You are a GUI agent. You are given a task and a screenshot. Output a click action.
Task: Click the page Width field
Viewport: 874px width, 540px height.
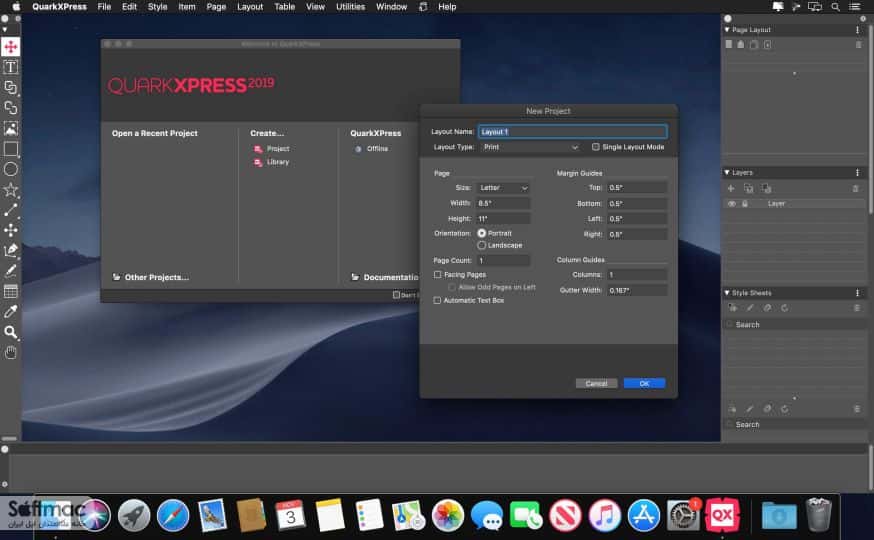click(503, 203)
